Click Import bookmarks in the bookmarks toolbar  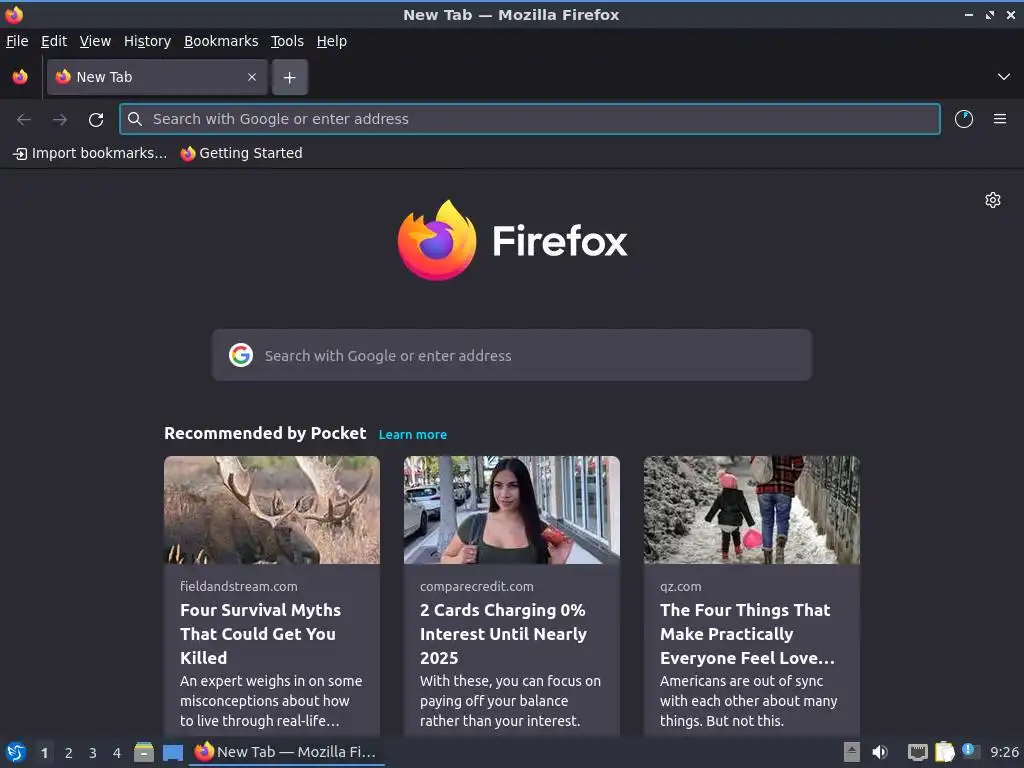click(x=90, y=153)
